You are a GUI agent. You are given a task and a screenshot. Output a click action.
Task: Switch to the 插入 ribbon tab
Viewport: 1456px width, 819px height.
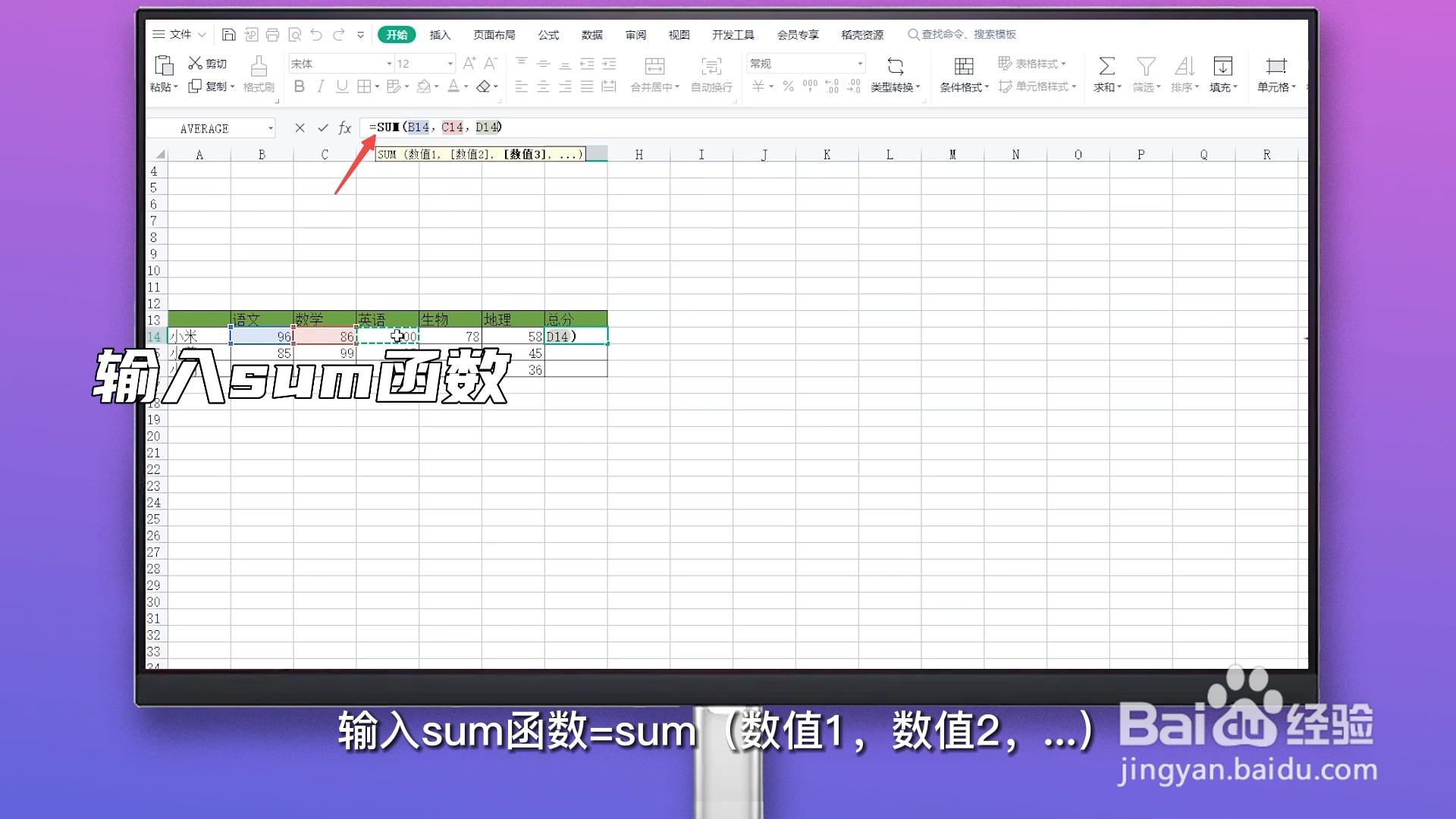[441, 34]
